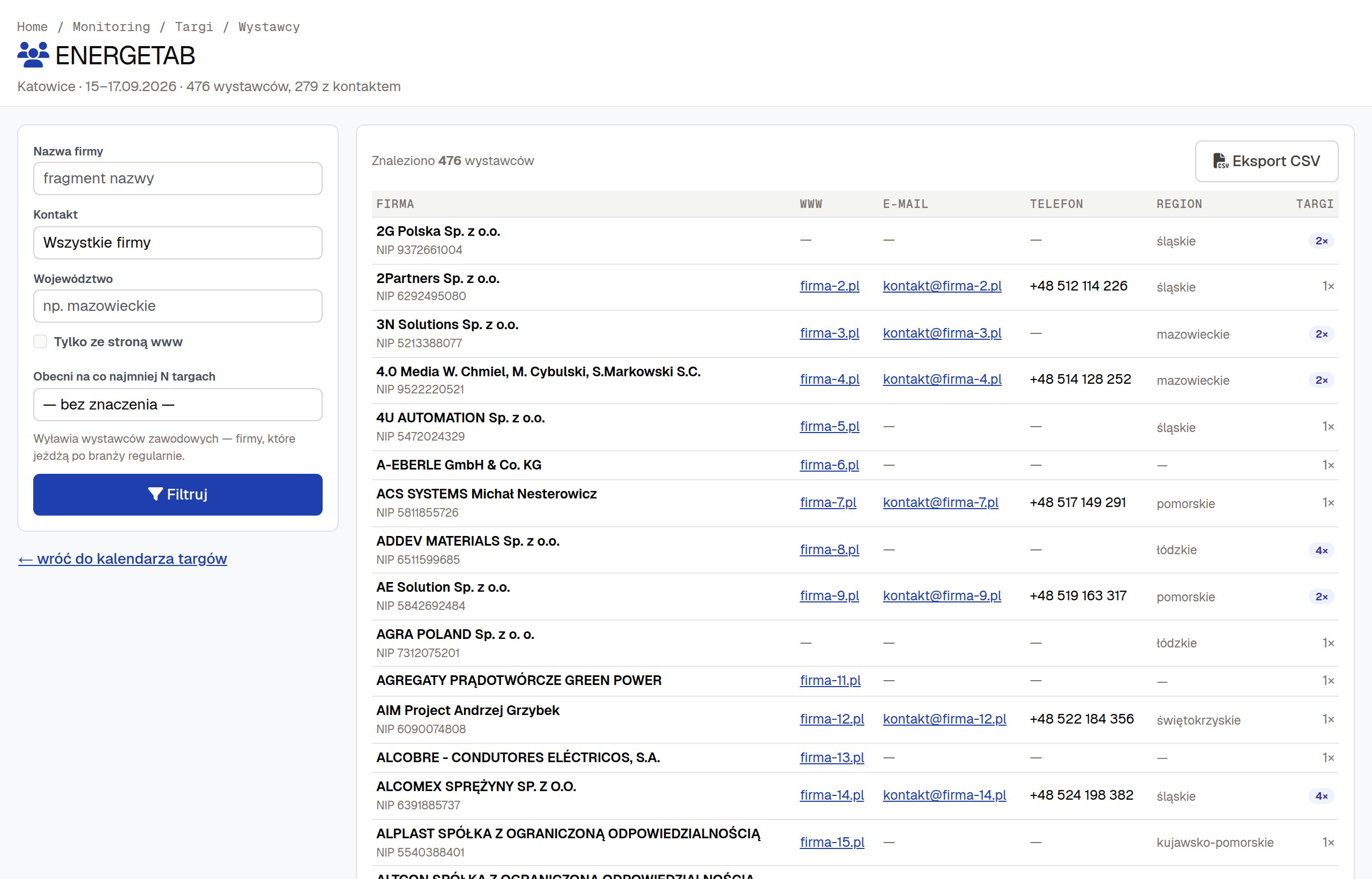
Task: Click the people group icon beside ENERGETAB
Action: click(x=33, y=55)
